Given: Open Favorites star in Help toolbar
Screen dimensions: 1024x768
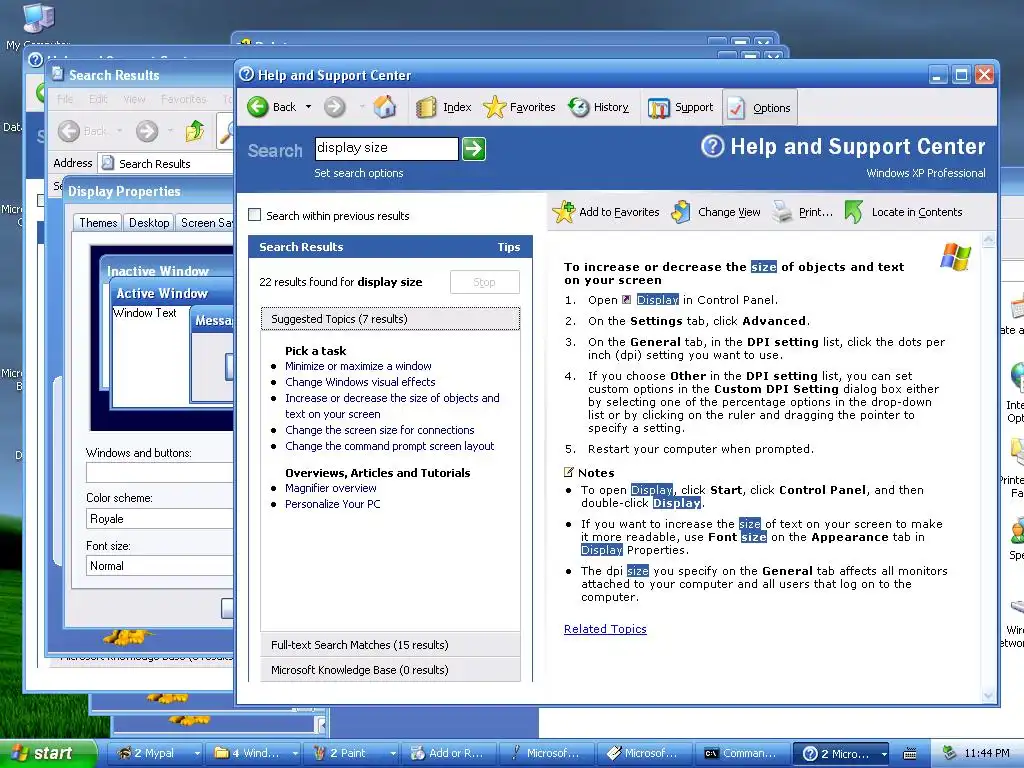Looking at the screenshot, I should coord(494,107).
